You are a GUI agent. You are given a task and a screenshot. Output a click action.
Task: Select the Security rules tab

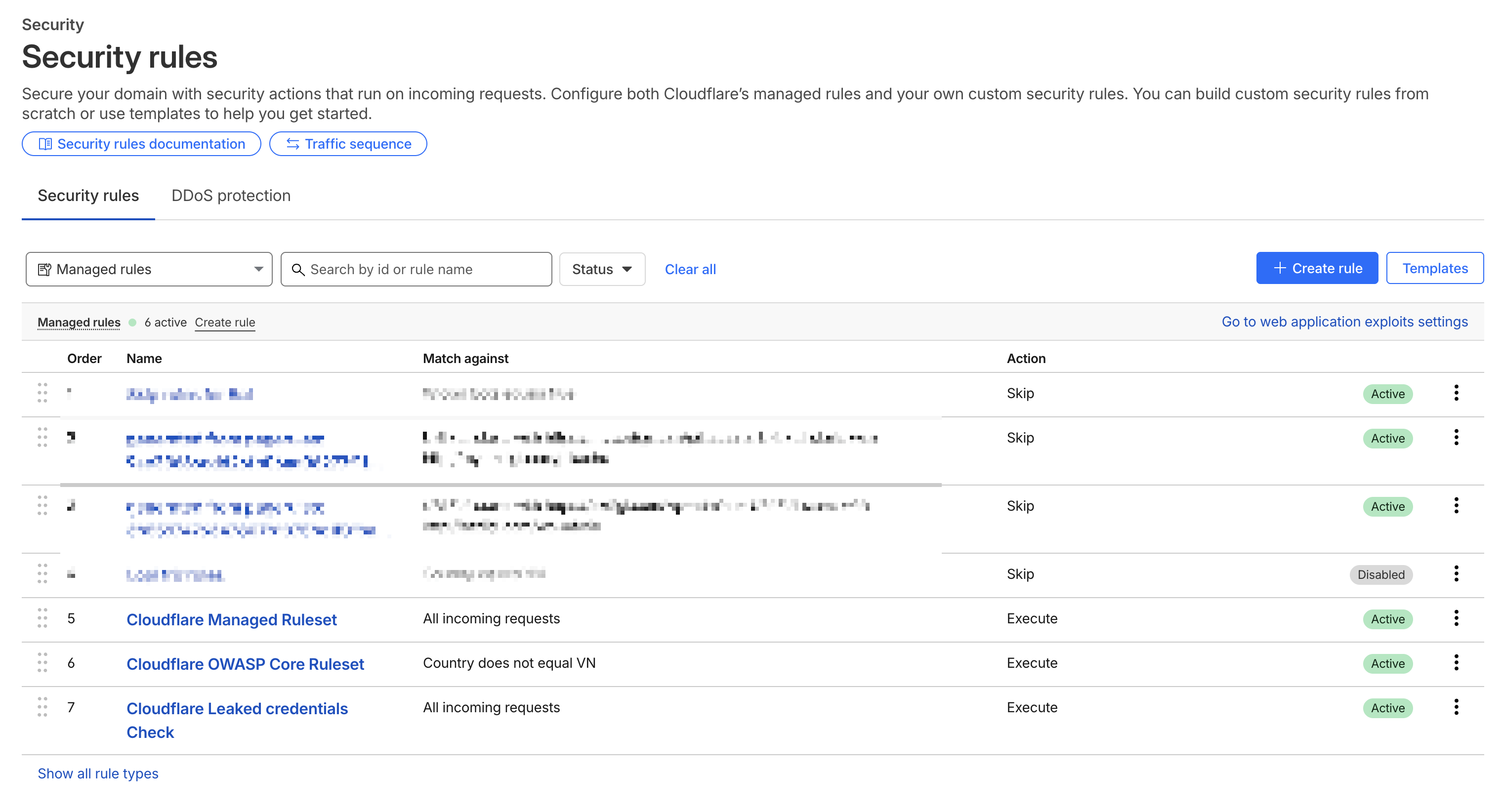[x=88, y=195]
